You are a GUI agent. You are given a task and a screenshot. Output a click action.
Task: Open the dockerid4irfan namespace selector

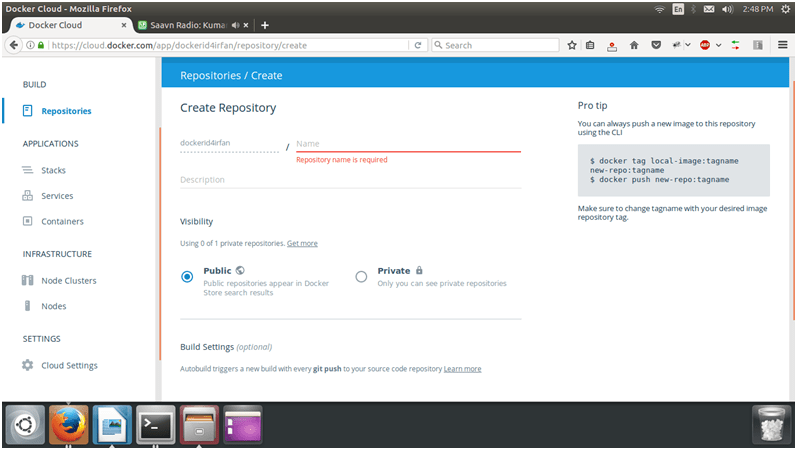coord(229,143)
